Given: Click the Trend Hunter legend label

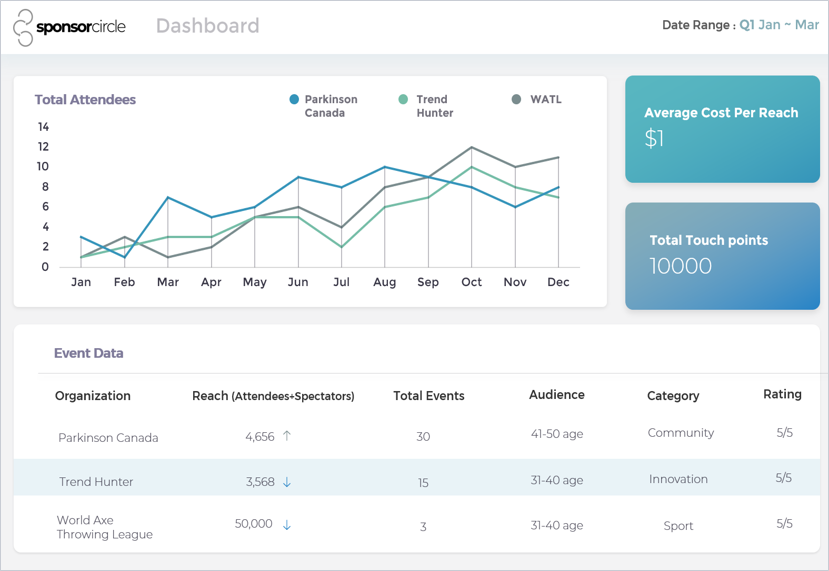Looking at the screenshot, I should coord(435,106).
